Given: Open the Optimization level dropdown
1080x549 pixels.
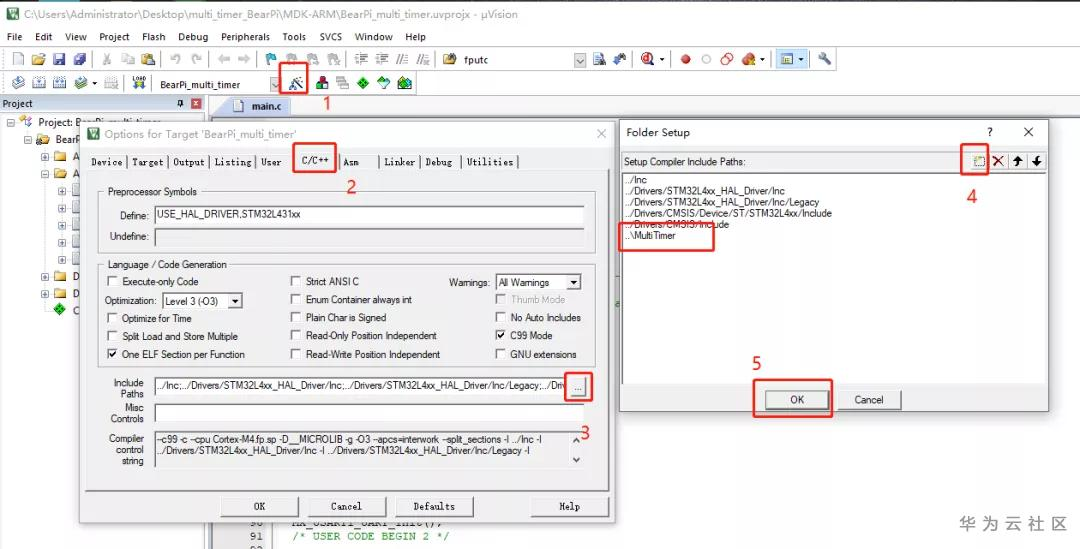Looking at the screenshot, I should (x=235, y=301).
